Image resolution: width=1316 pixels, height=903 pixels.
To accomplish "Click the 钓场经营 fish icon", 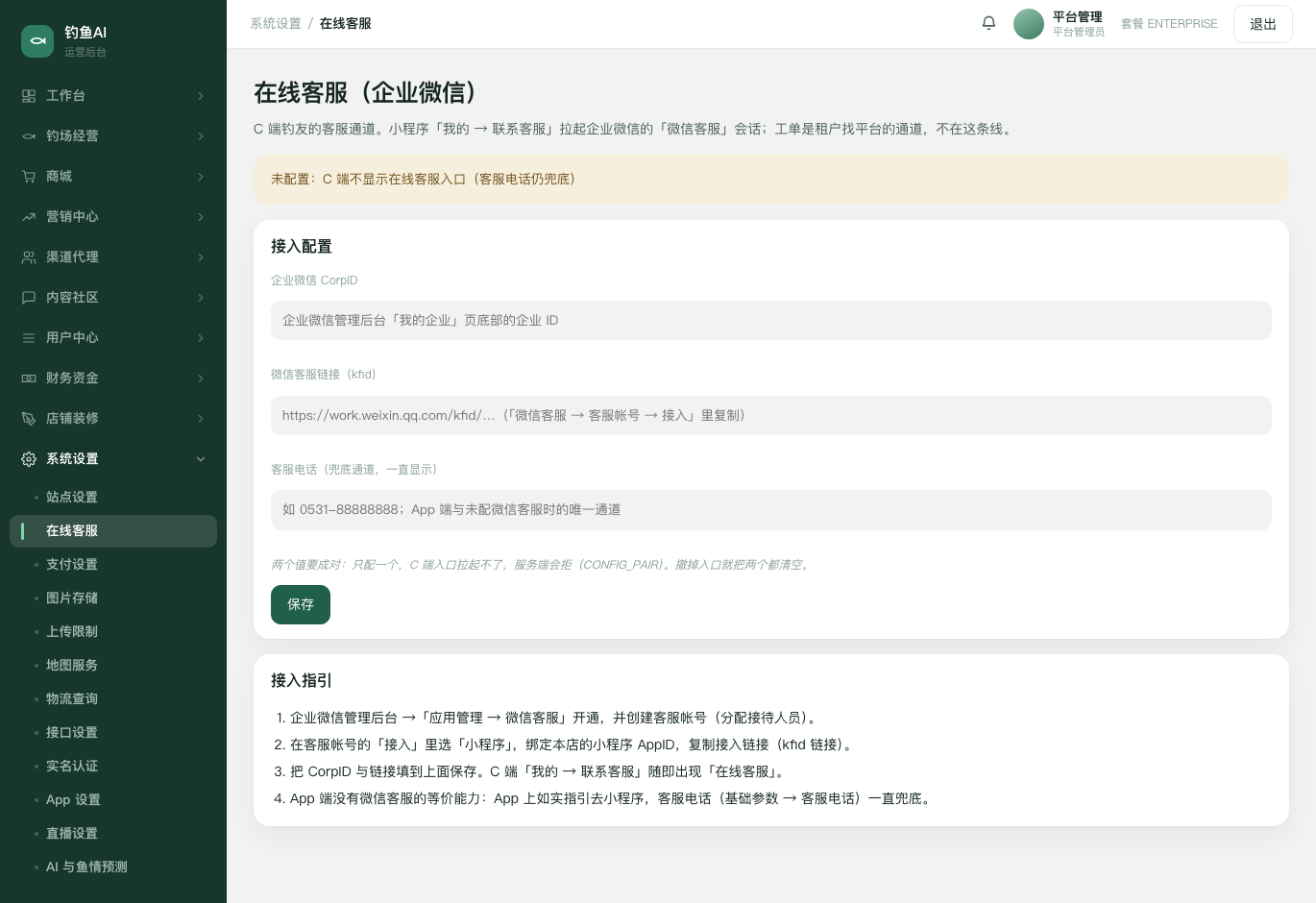I will tap(29, 136).
